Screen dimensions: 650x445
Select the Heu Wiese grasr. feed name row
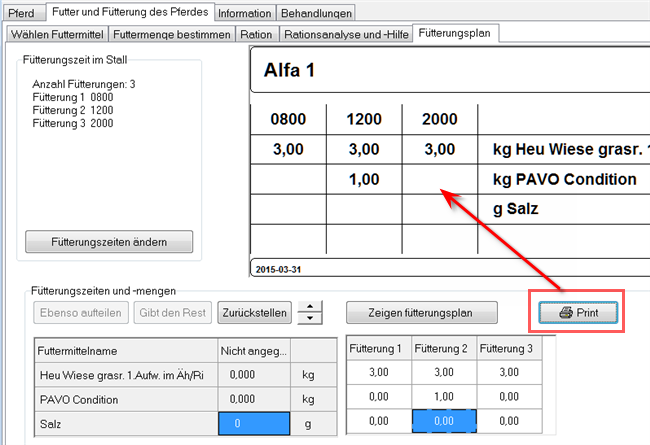click(126, 375)
